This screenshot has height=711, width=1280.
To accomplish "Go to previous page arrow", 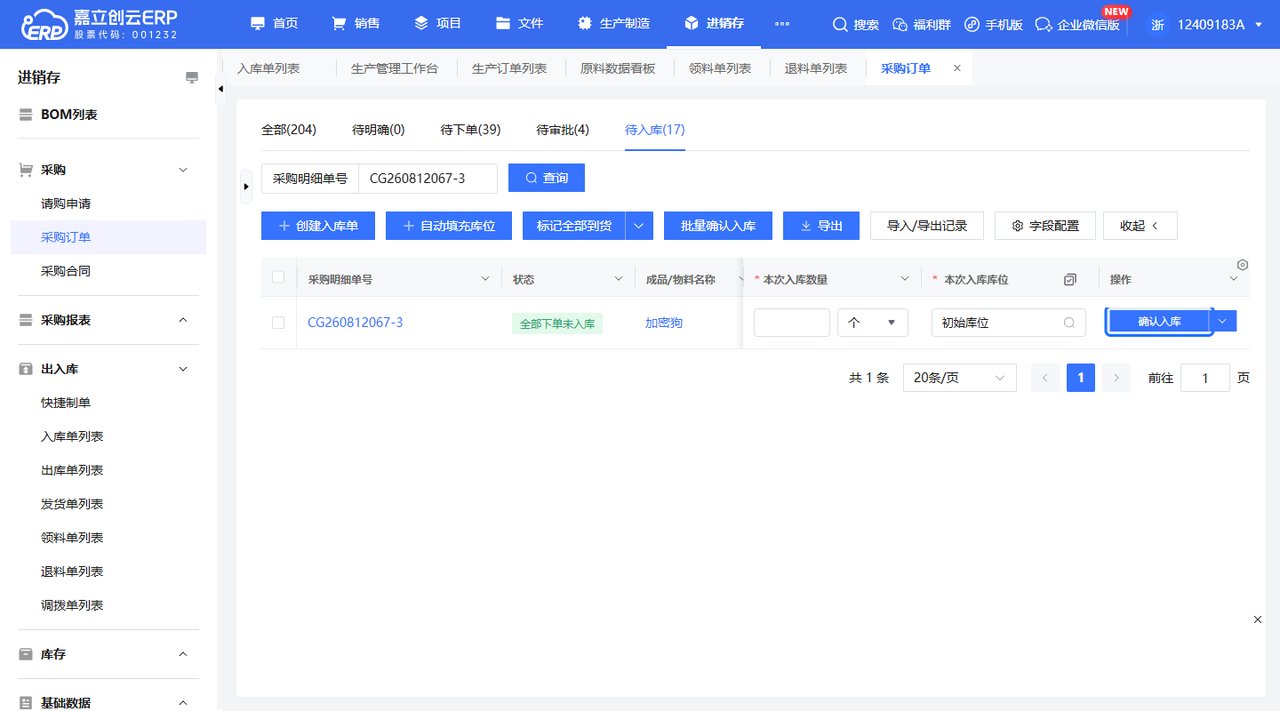I will (1045, 378).
